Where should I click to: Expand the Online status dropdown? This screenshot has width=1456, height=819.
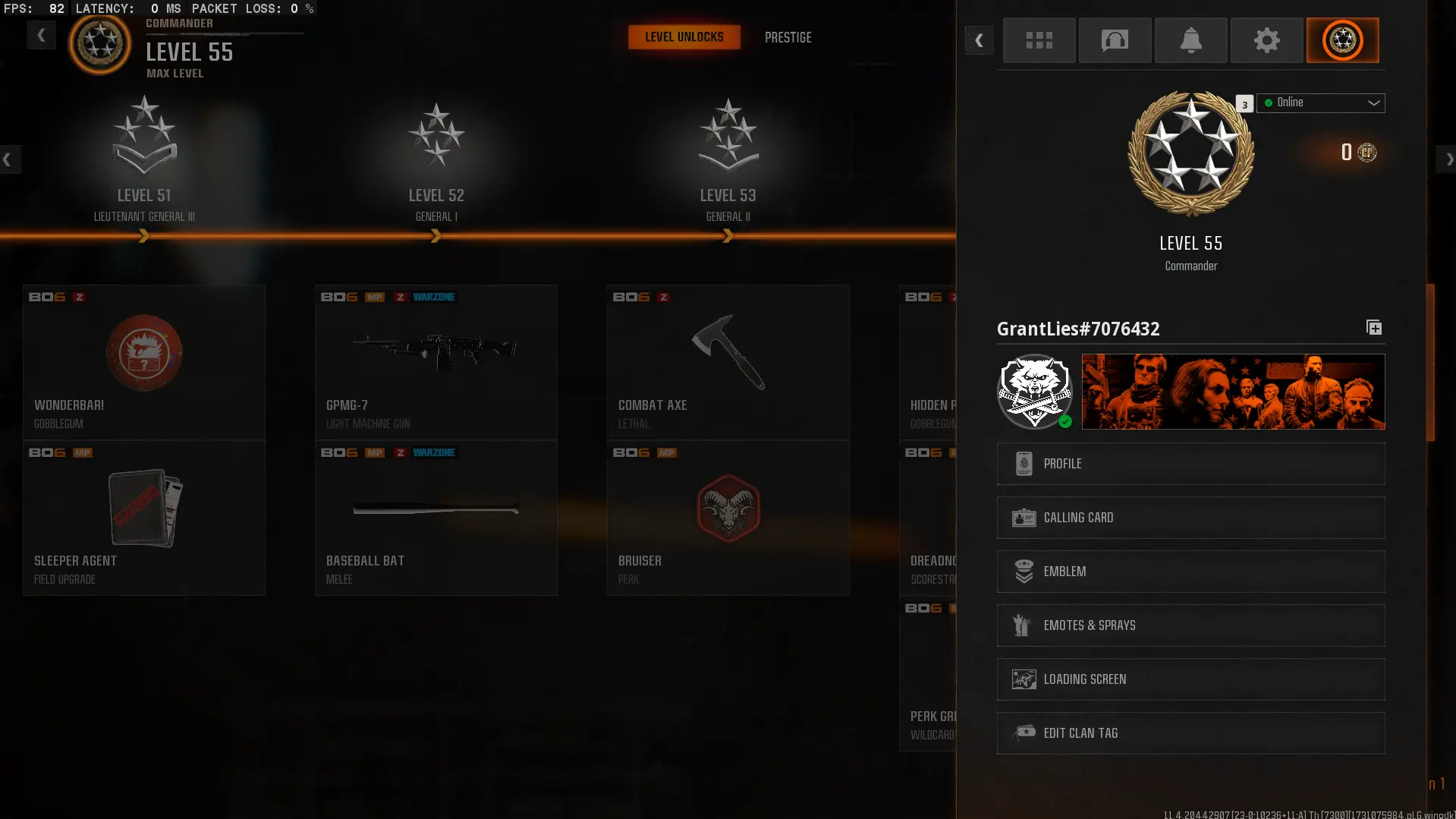[x=1320, y=102]
